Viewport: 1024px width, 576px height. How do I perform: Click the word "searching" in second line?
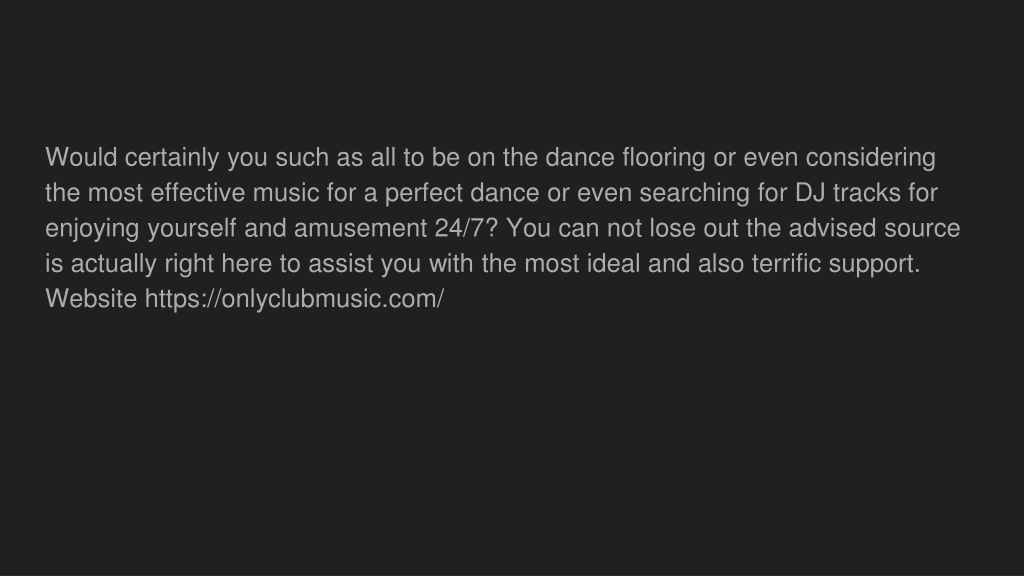click(694, 193)
